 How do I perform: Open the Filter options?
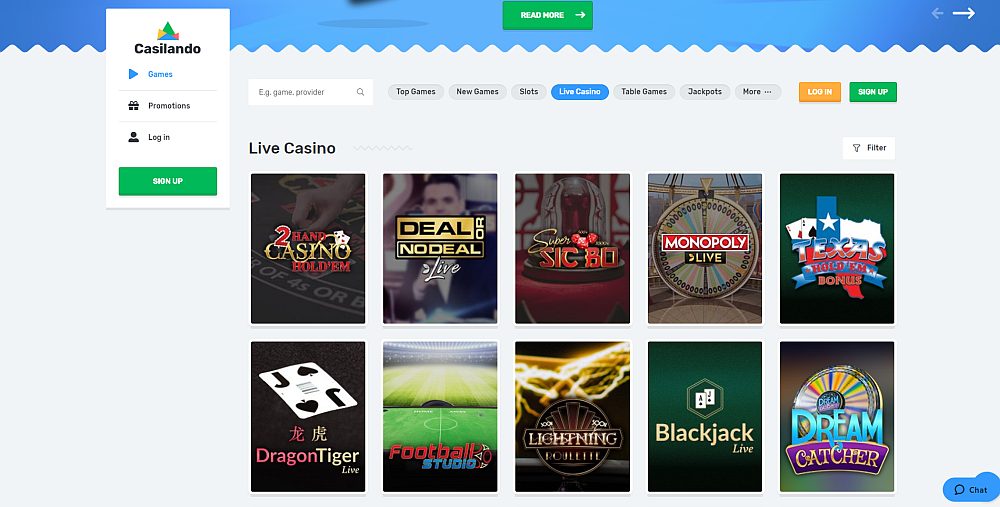coord(869,148)
